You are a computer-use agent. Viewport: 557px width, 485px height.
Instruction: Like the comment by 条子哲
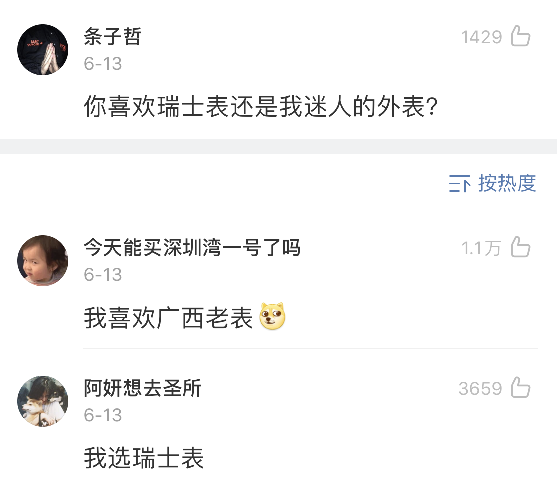point(520,36)
